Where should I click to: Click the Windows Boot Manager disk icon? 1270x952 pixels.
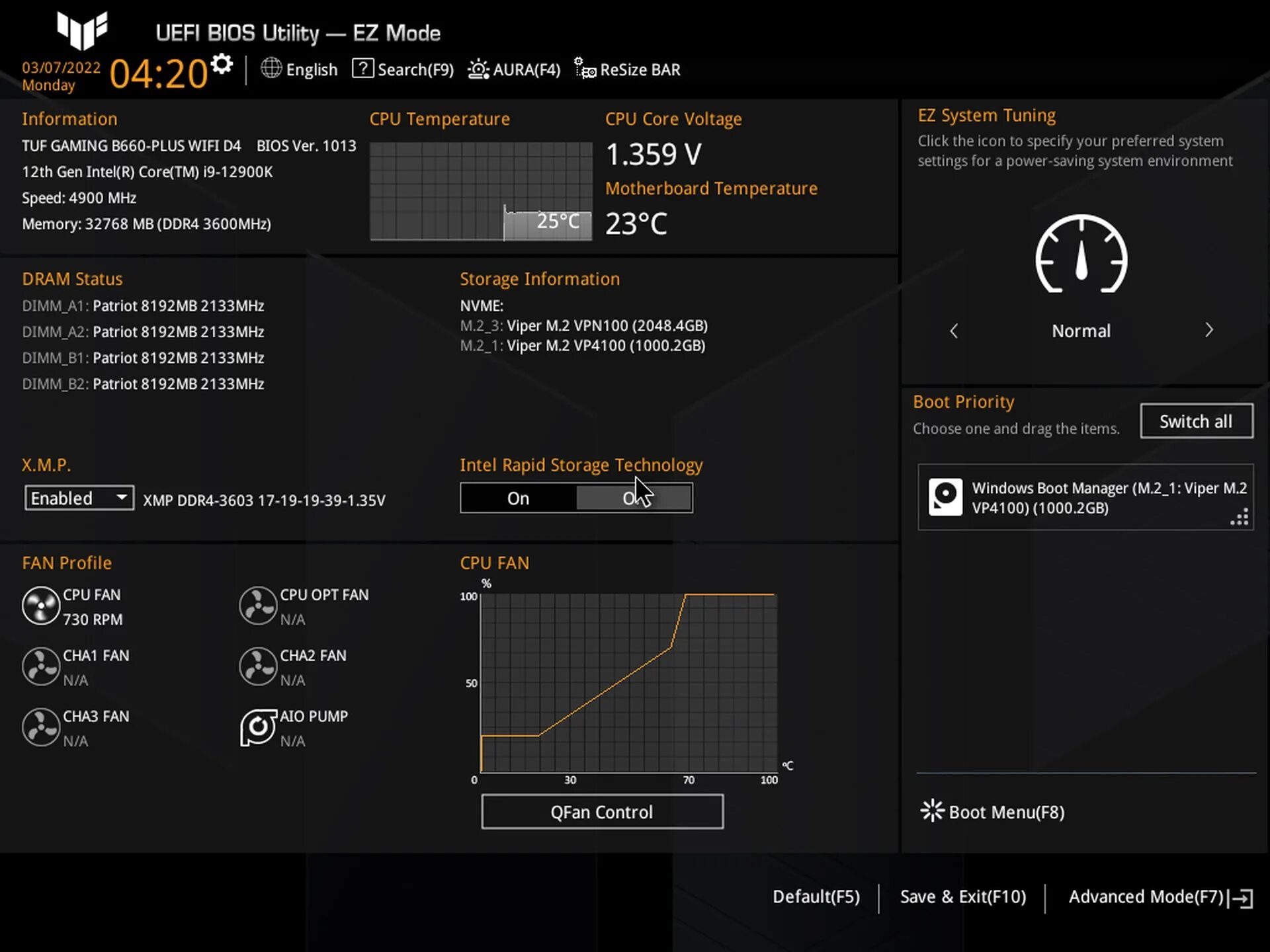(945, 496)
